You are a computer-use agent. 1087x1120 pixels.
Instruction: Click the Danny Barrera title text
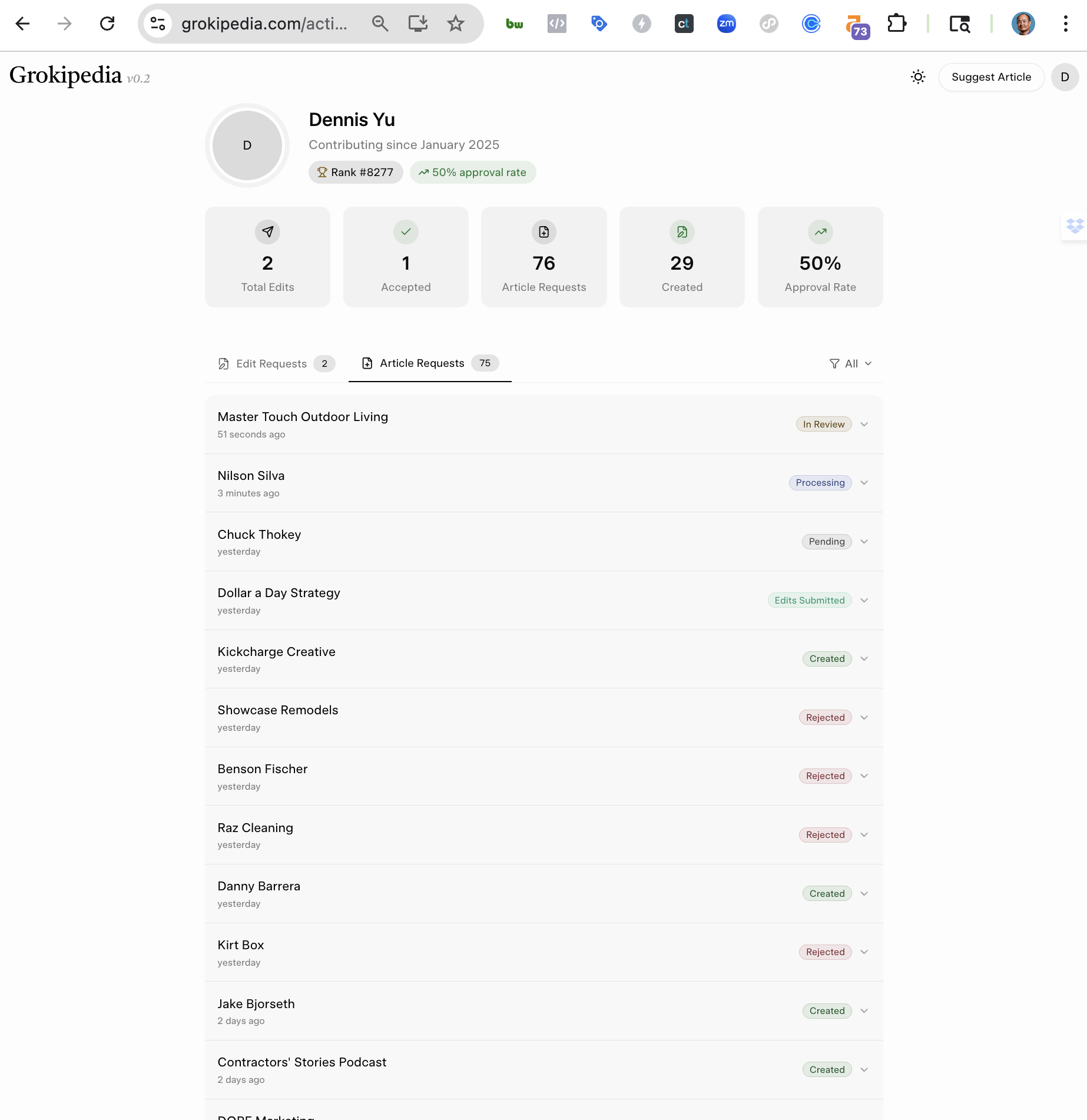tap(259, 886)
